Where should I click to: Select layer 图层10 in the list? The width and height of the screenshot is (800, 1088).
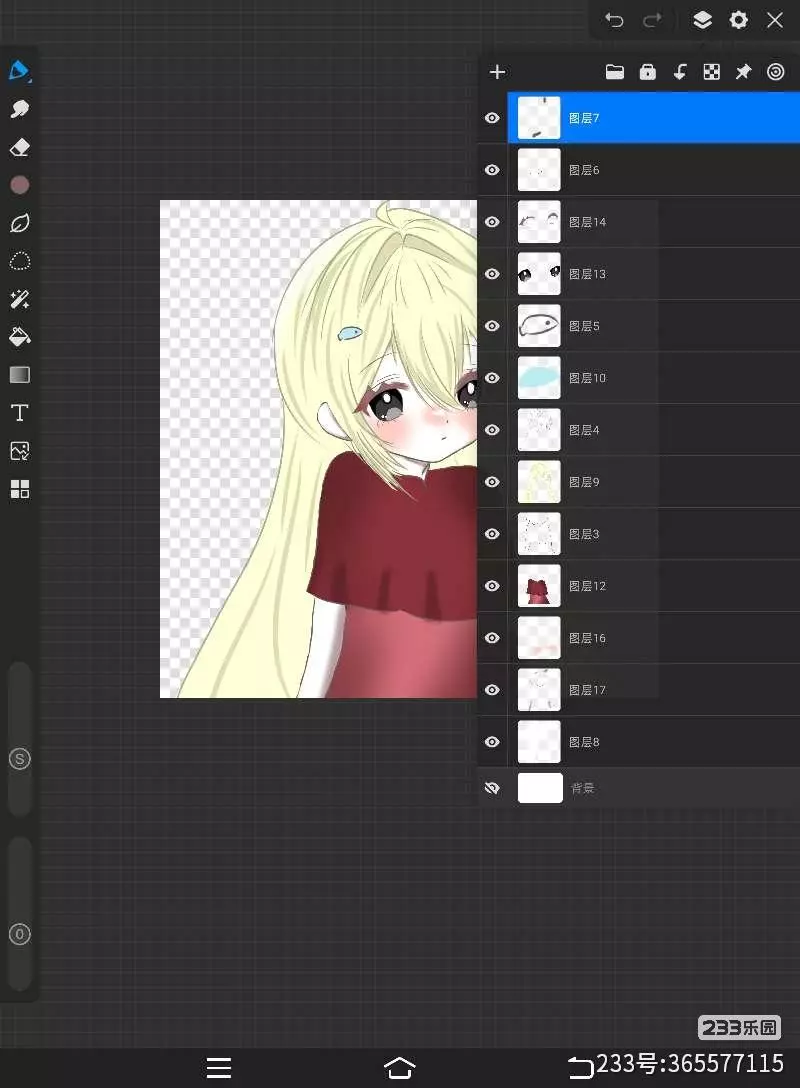600,378
